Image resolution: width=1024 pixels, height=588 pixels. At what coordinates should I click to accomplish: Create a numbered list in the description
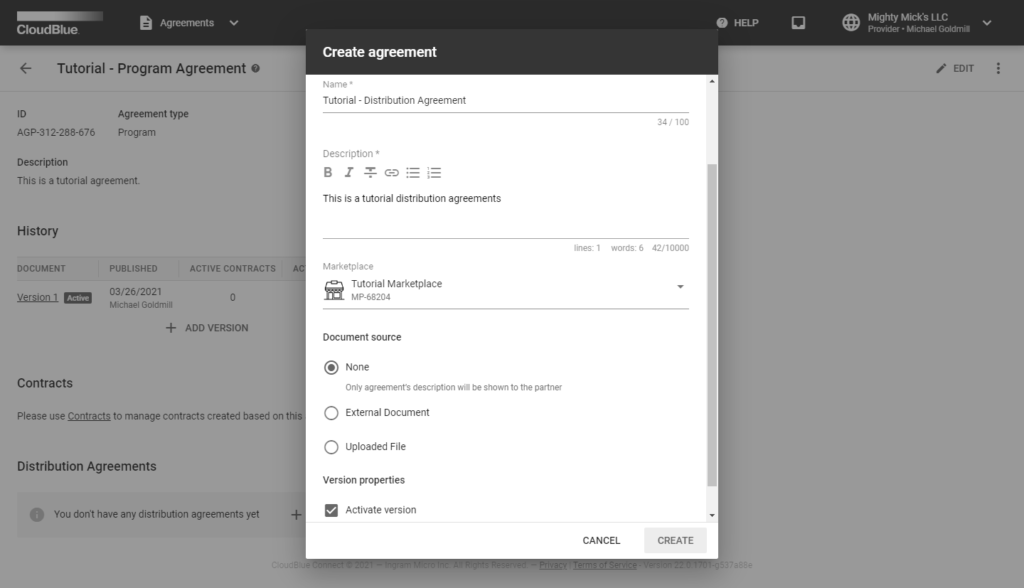pos(434,172)
